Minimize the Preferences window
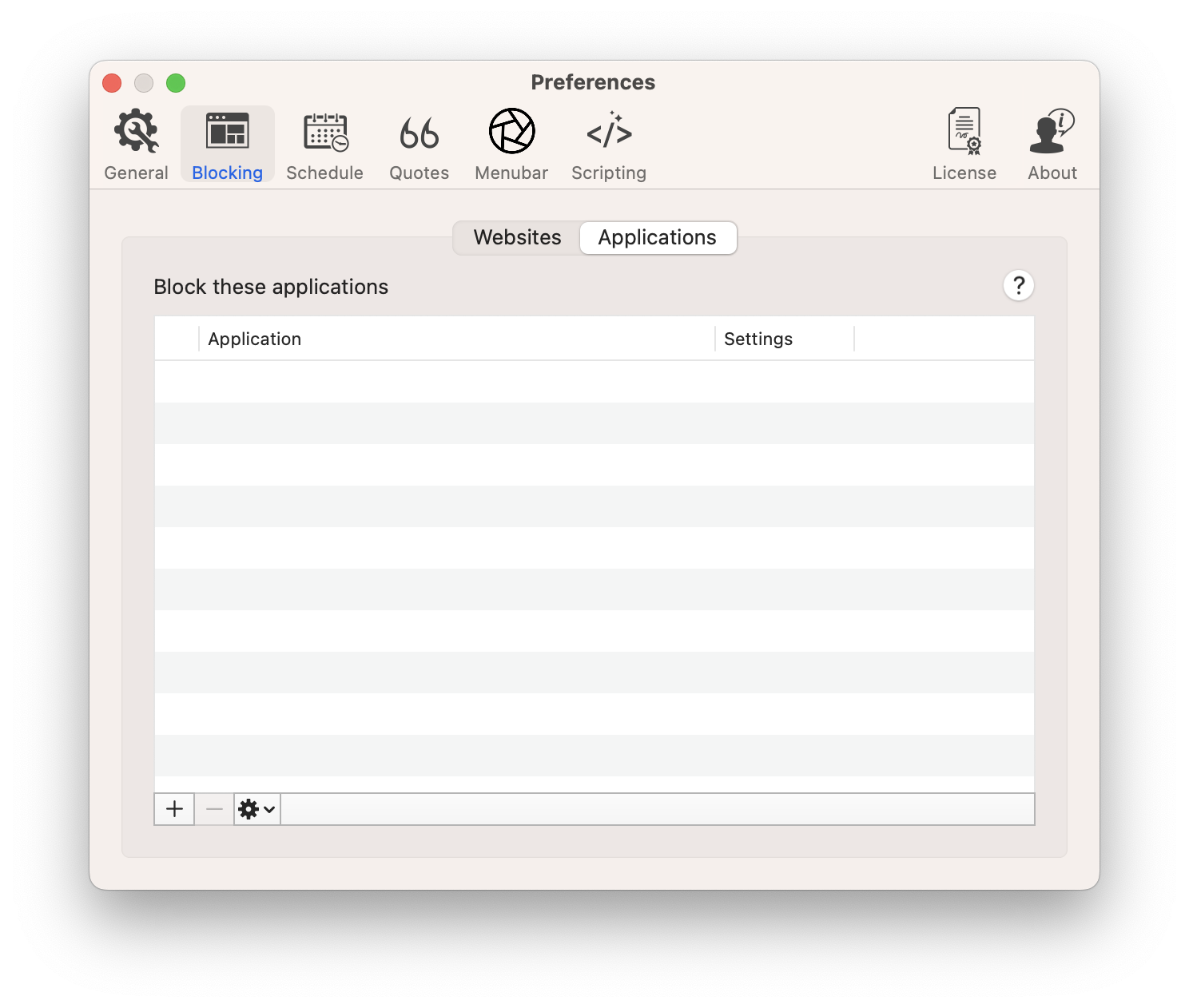The height and width of the screenshot is (1008, 1189). [144, 83]
